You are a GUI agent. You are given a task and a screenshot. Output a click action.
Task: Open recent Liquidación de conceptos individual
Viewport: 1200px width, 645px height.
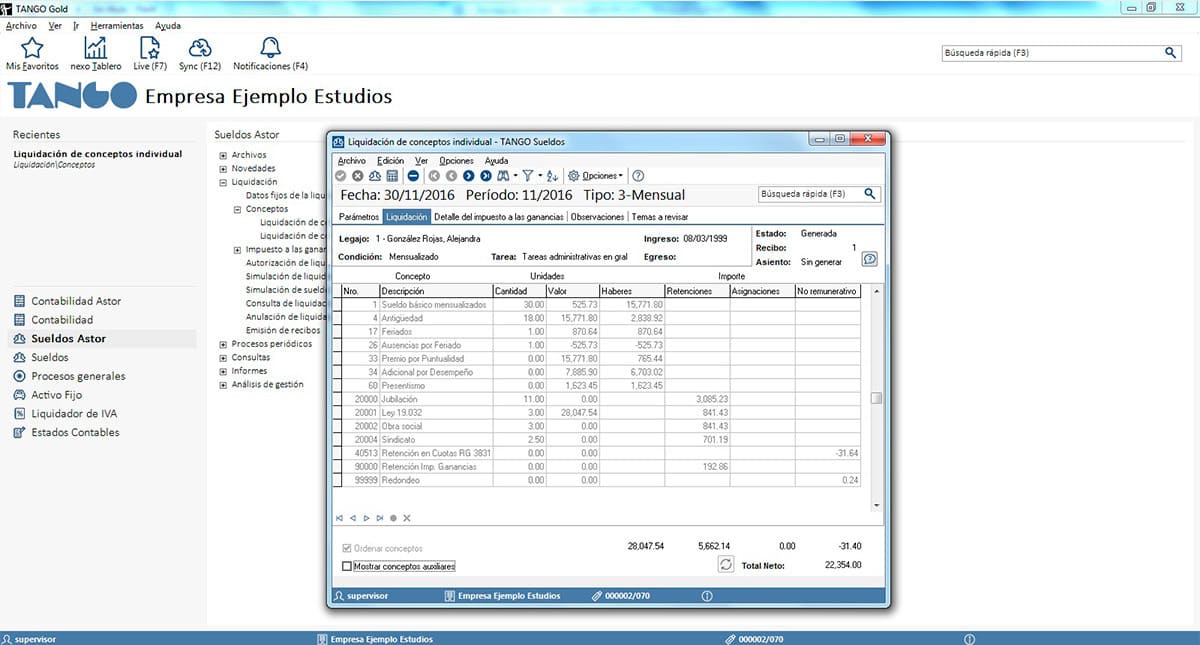[x=98, y=154]
